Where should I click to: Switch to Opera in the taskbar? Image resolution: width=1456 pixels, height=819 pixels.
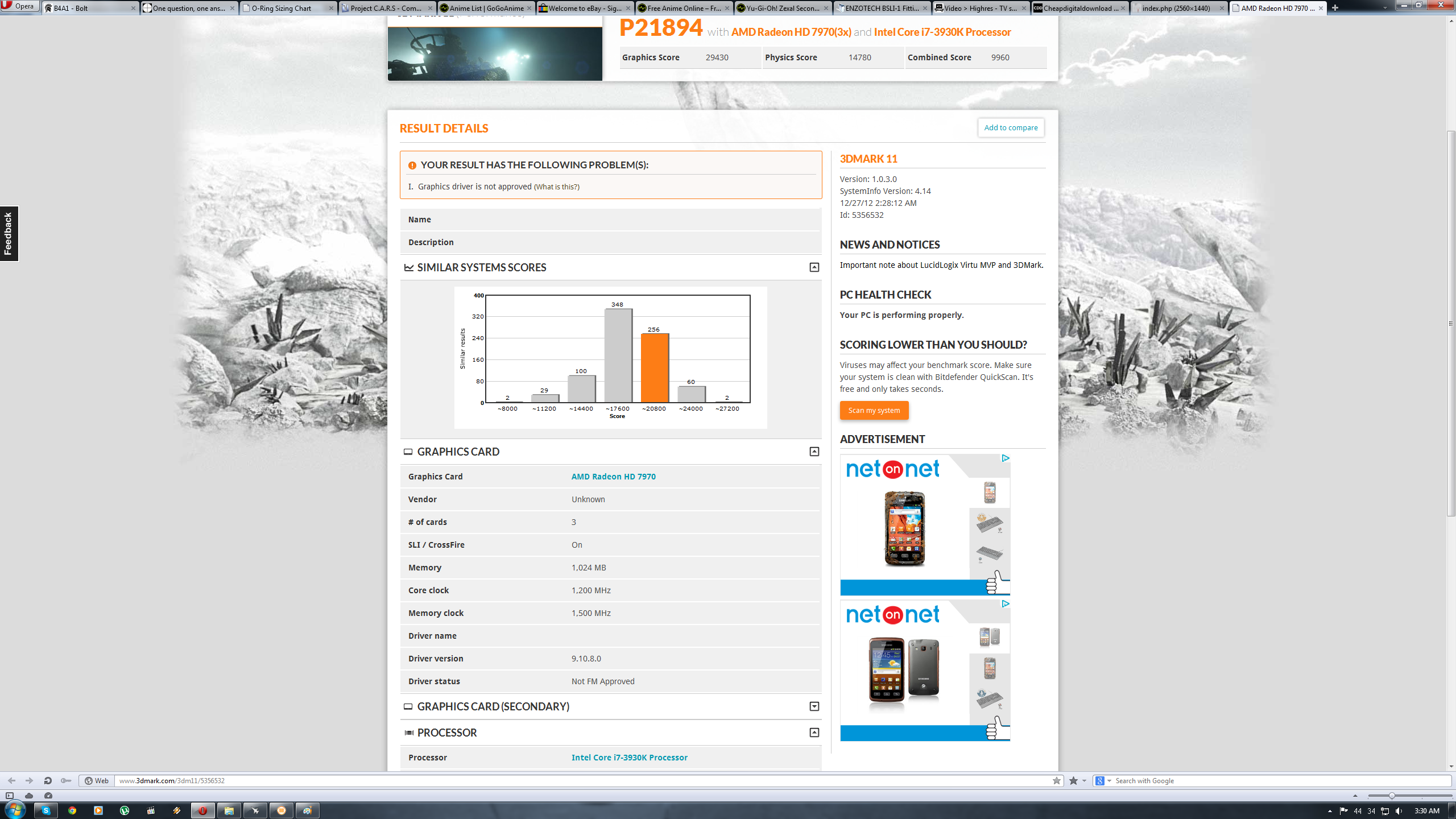tap(203, 810)
